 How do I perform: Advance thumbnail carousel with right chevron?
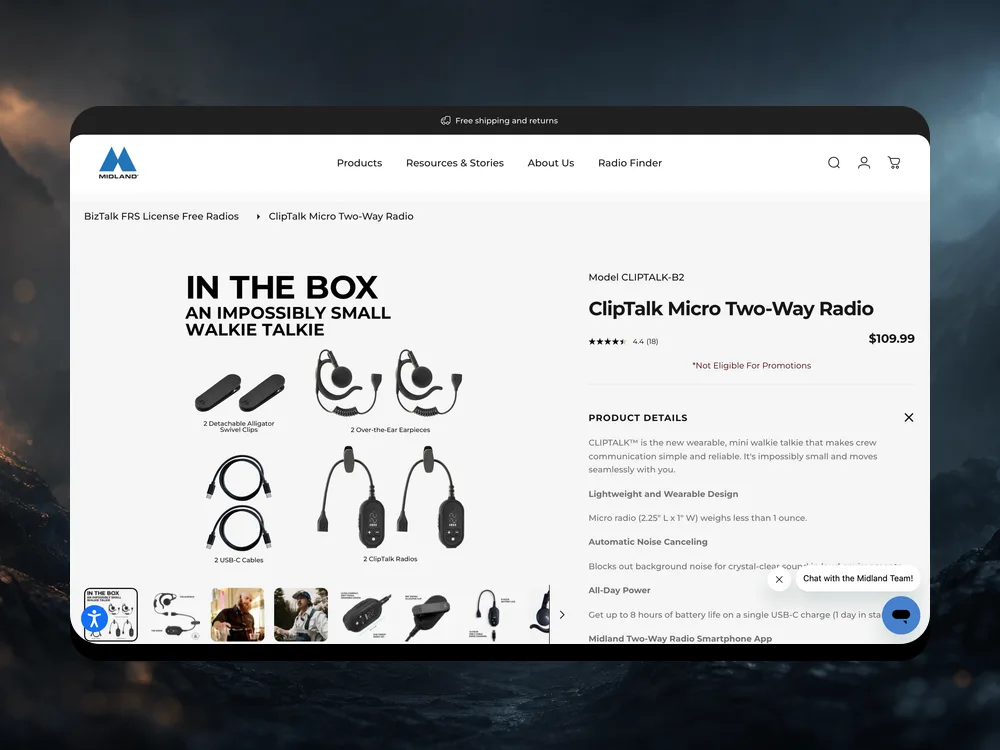[562, 615]
